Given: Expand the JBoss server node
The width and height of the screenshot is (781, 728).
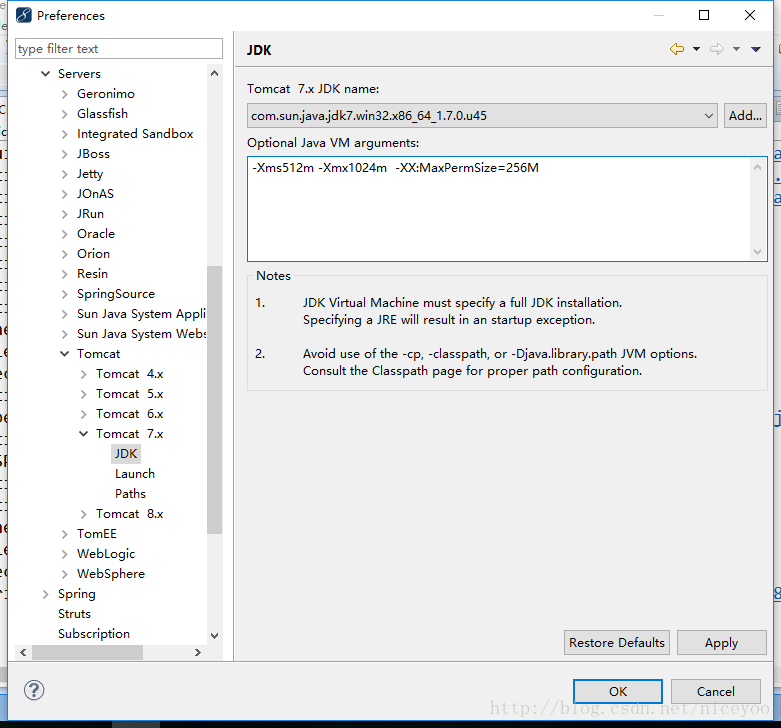Looking at the screenshot, I should coord(64,154).
